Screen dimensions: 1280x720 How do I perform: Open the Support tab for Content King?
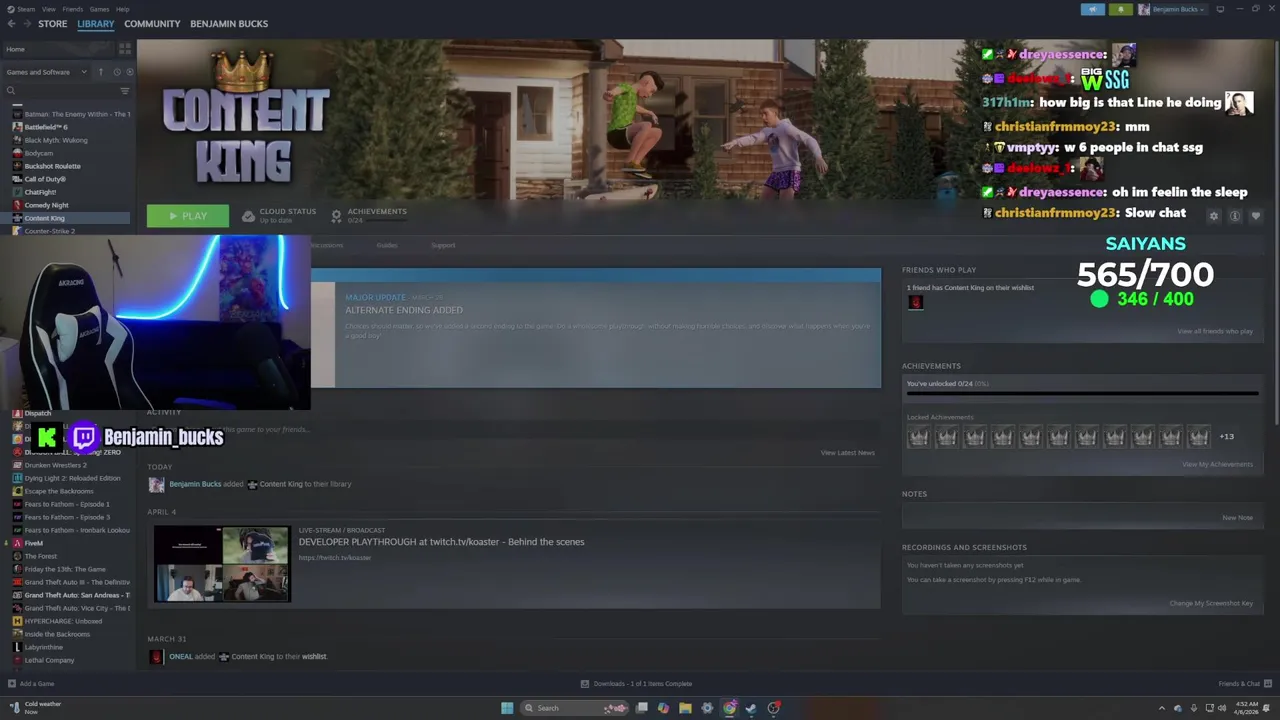click(x=443, y=245)
